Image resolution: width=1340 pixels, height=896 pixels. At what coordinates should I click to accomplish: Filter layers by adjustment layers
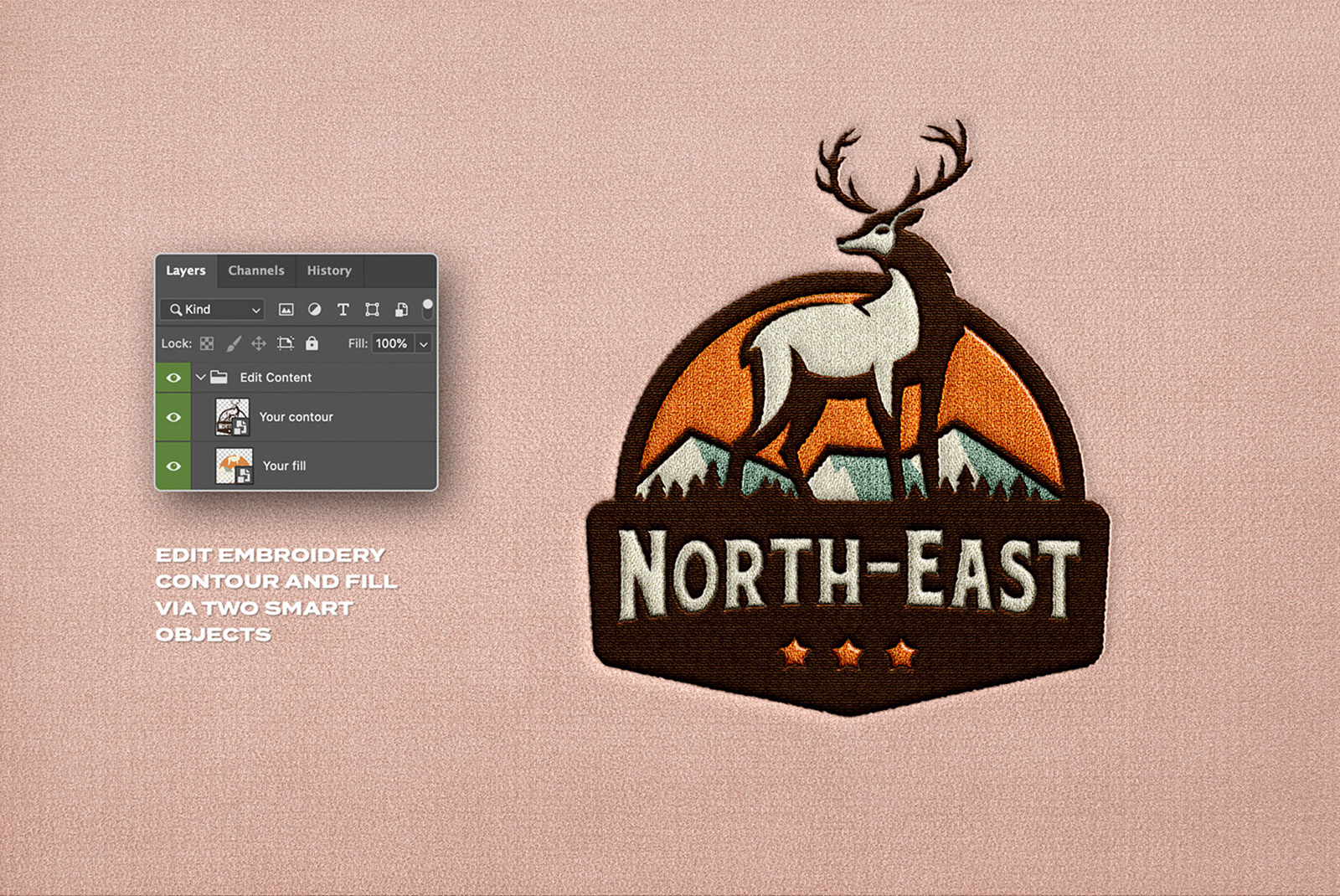315,310
